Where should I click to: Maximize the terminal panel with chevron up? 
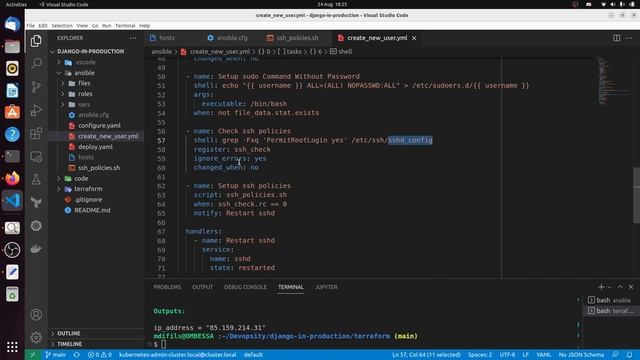click(x=620, y=287)
